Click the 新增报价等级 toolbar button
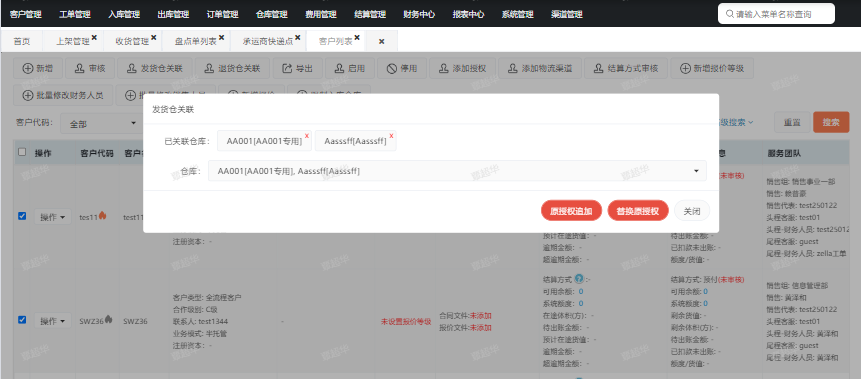The image size is (861, 379). point(712,69)
